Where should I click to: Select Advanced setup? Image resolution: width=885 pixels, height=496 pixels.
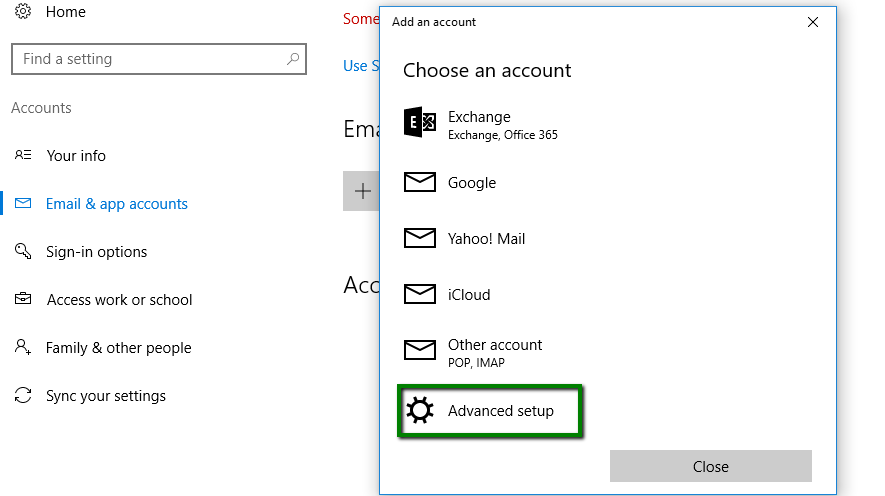pos(490,411)
